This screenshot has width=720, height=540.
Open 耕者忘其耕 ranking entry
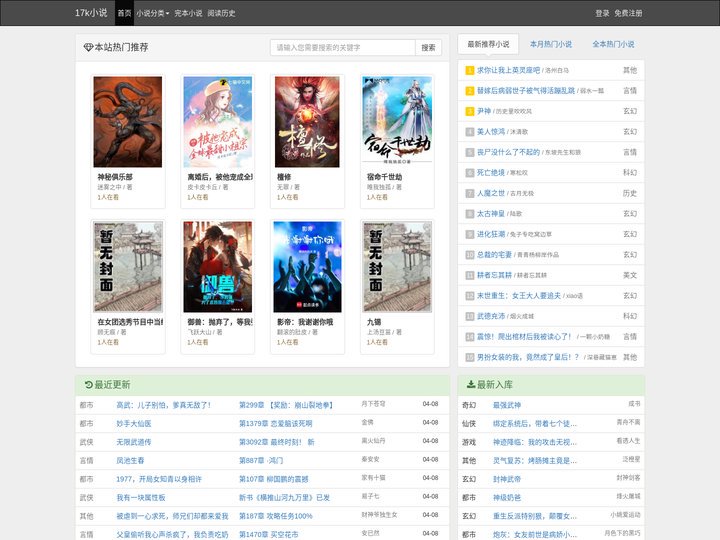(495, 275)
